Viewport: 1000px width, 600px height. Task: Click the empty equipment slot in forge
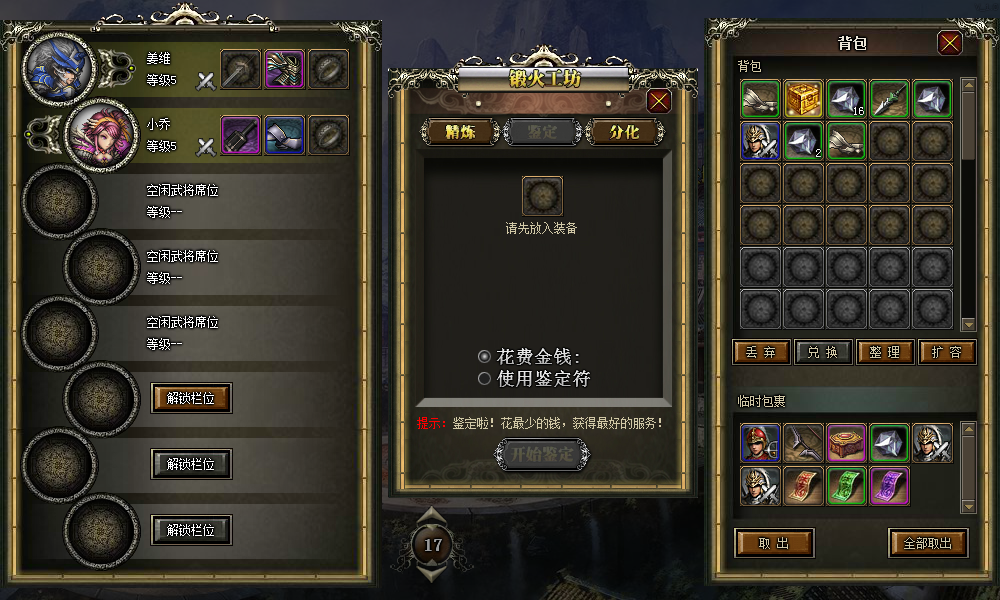pos(542,196)
